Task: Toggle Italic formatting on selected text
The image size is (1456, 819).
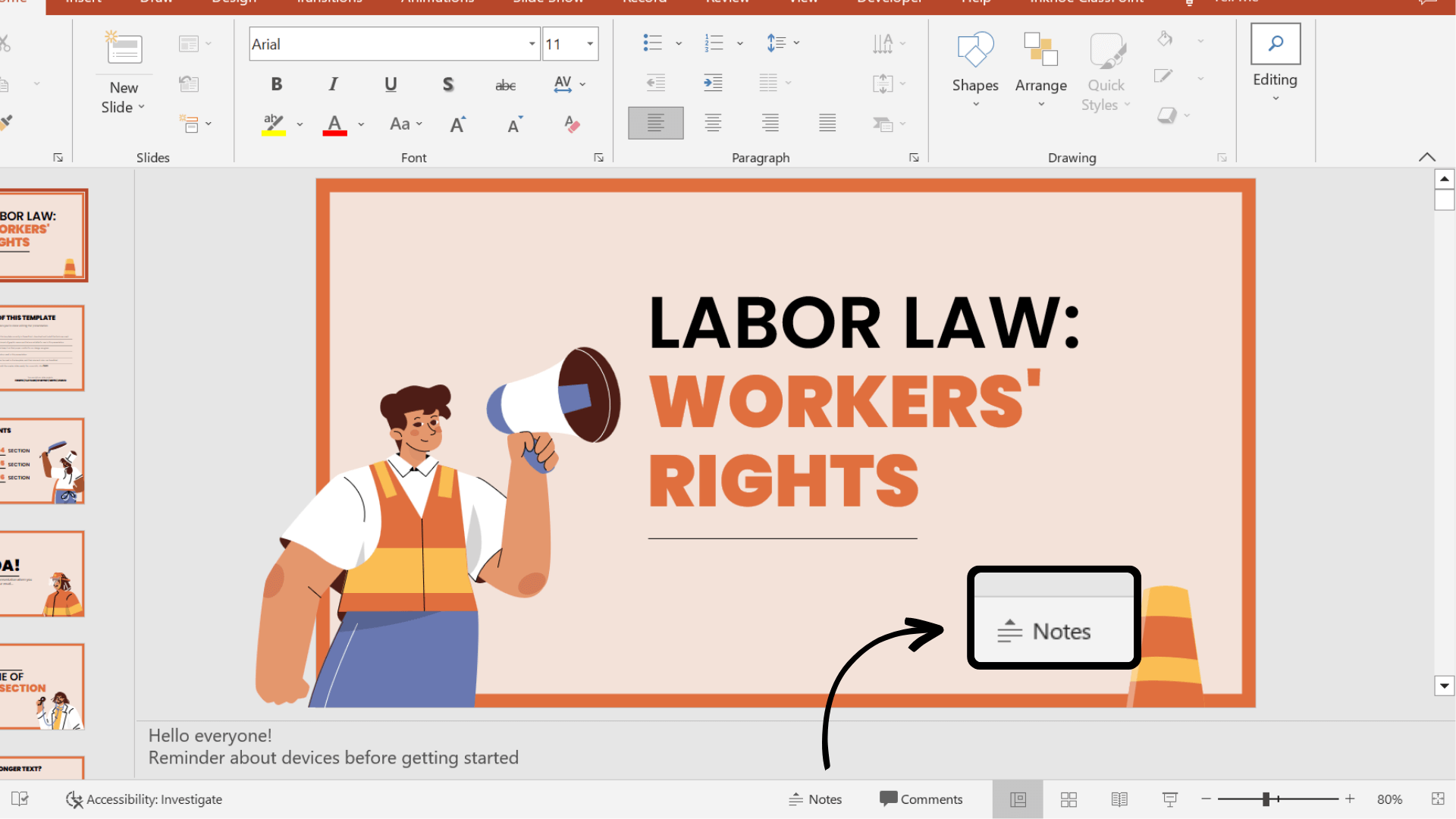Action: click(333, 84)
